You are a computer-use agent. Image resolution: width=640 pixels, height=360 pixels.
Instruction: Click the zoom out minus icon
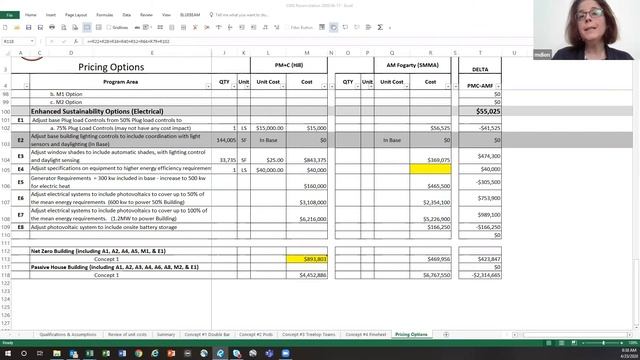coord(583,343)
